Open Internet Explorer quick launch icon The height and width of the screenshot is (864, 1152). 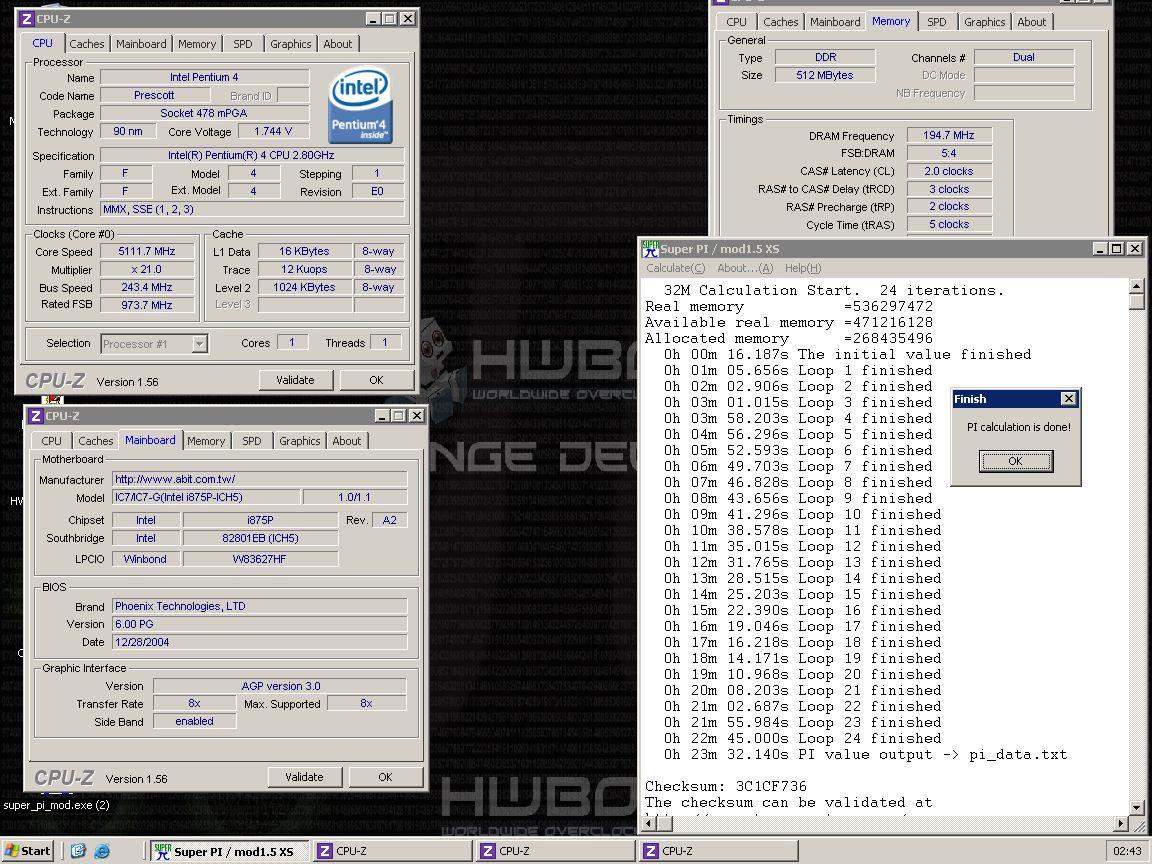(x=102, y=851)
